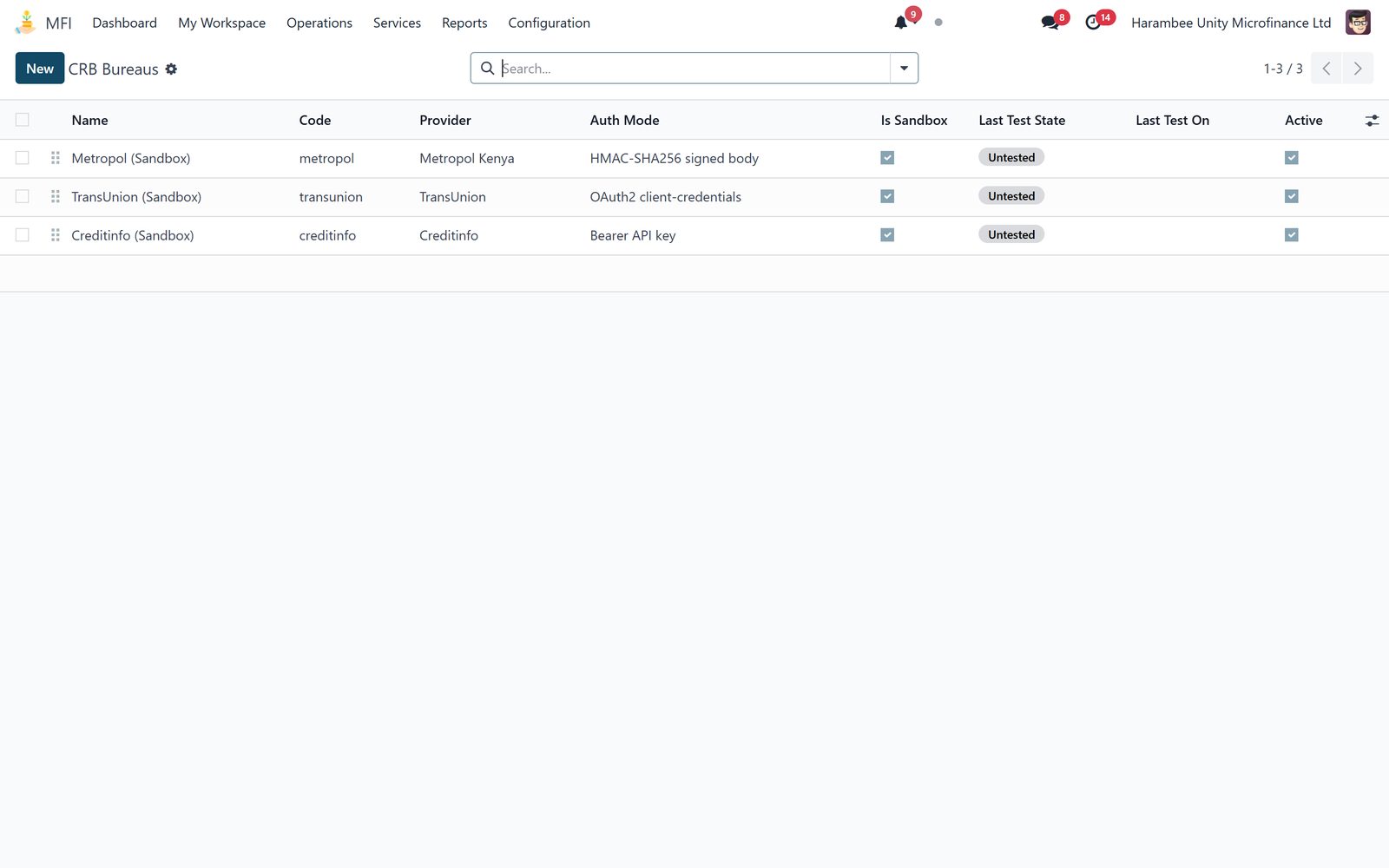The image size is (1389, 868).
Task: Click the user avatar picture
Action: point(1358,23)
